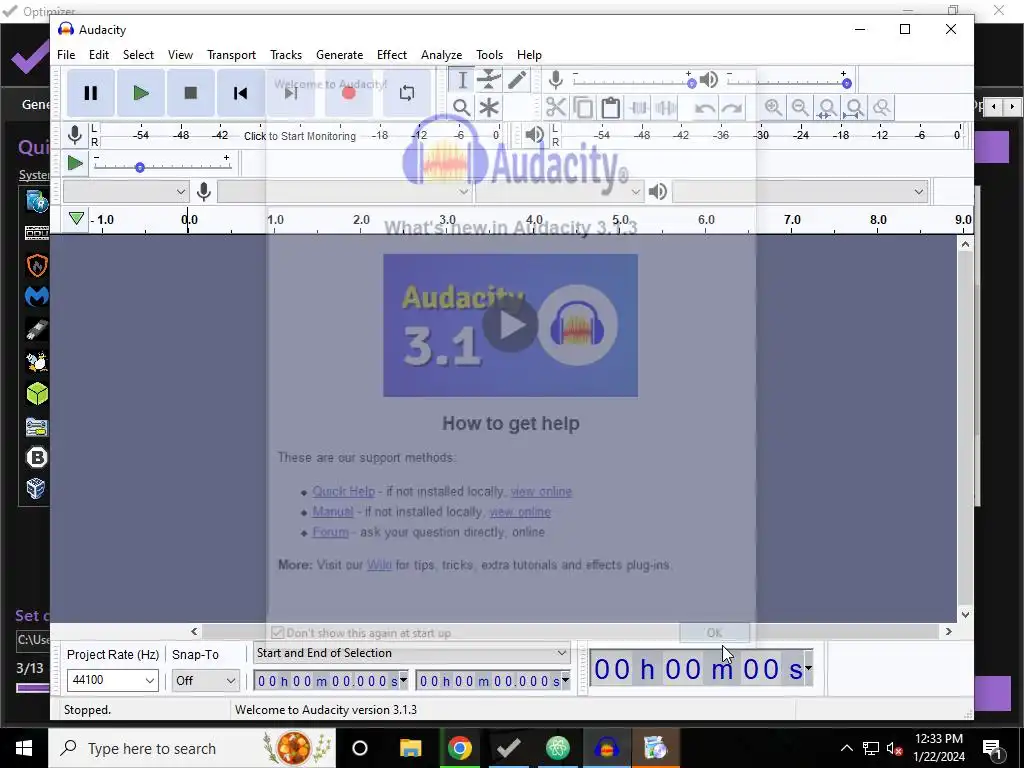1024x768 pixels.
Task: Click Silence audio selection icon
Action: tap(665, 107)
